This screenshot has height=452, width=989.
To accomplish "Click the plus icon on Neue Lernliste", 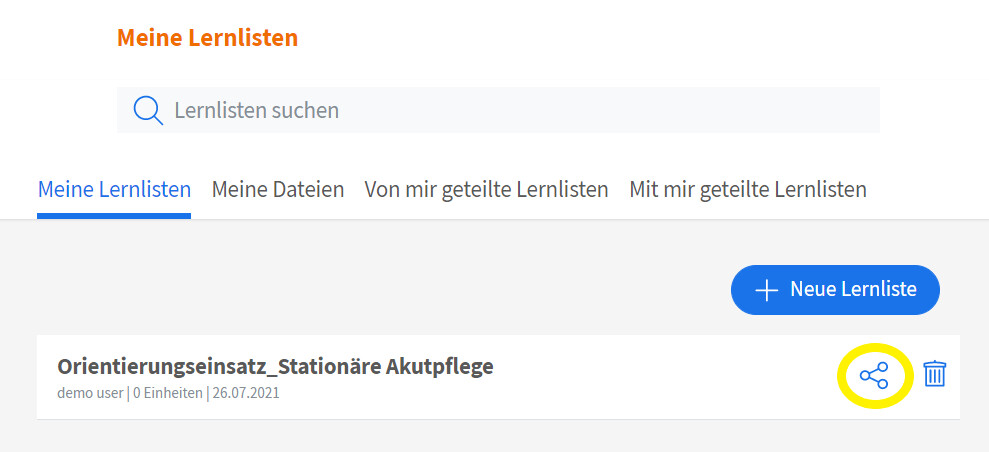I will (x=766, y=290).
